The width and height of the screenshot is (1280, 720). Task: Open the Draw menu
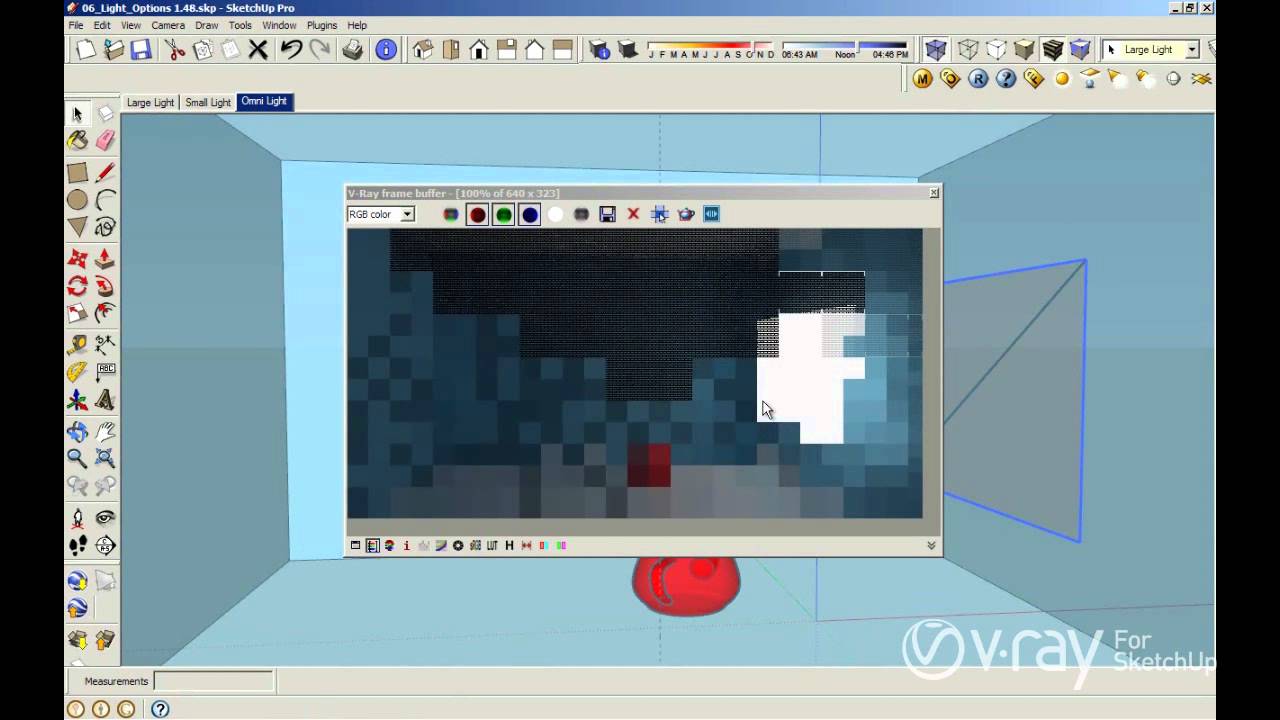(207, 25)
